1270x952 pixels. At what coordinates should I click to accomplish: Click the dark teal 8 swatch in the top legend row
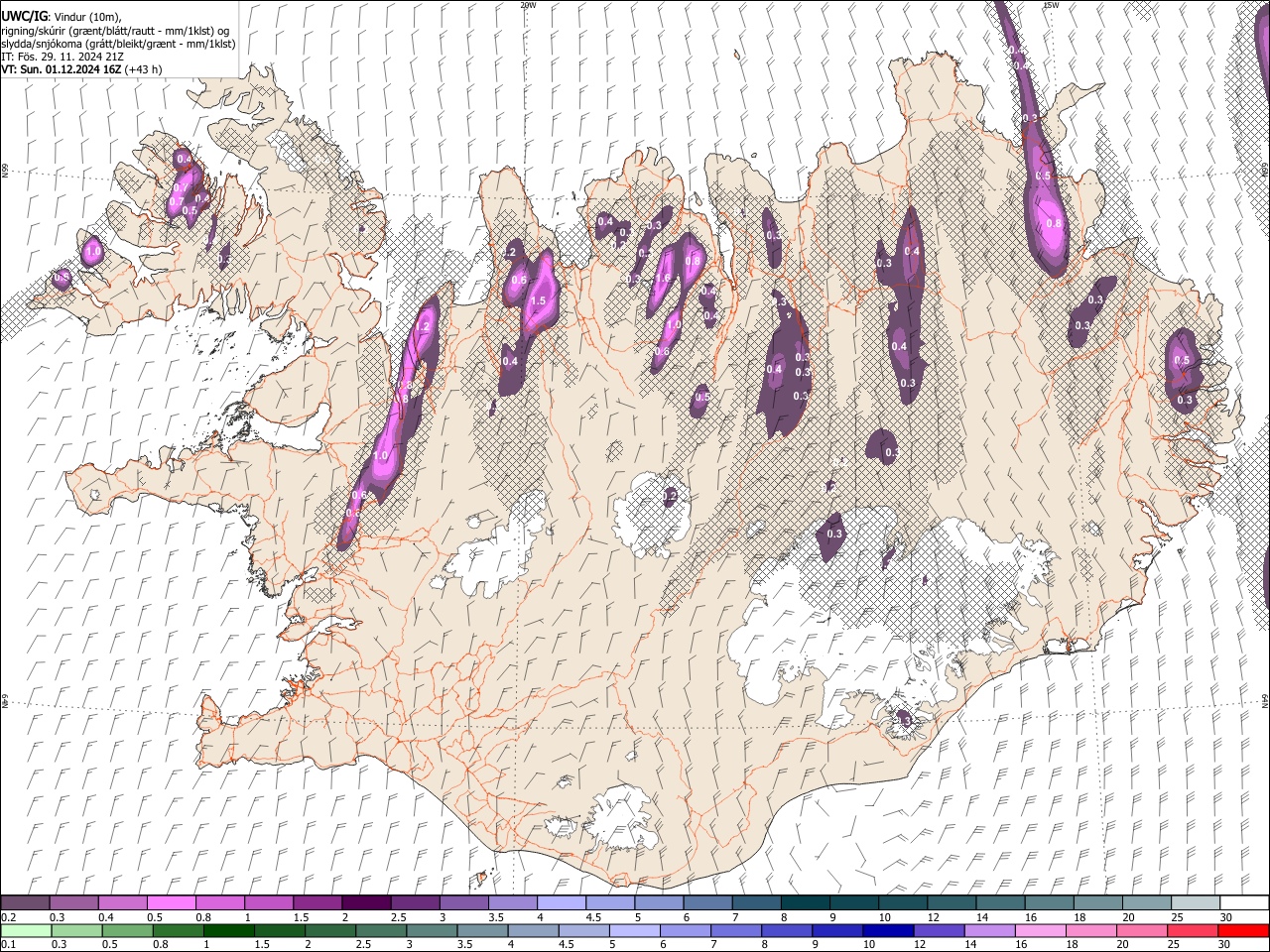[804, 902]
